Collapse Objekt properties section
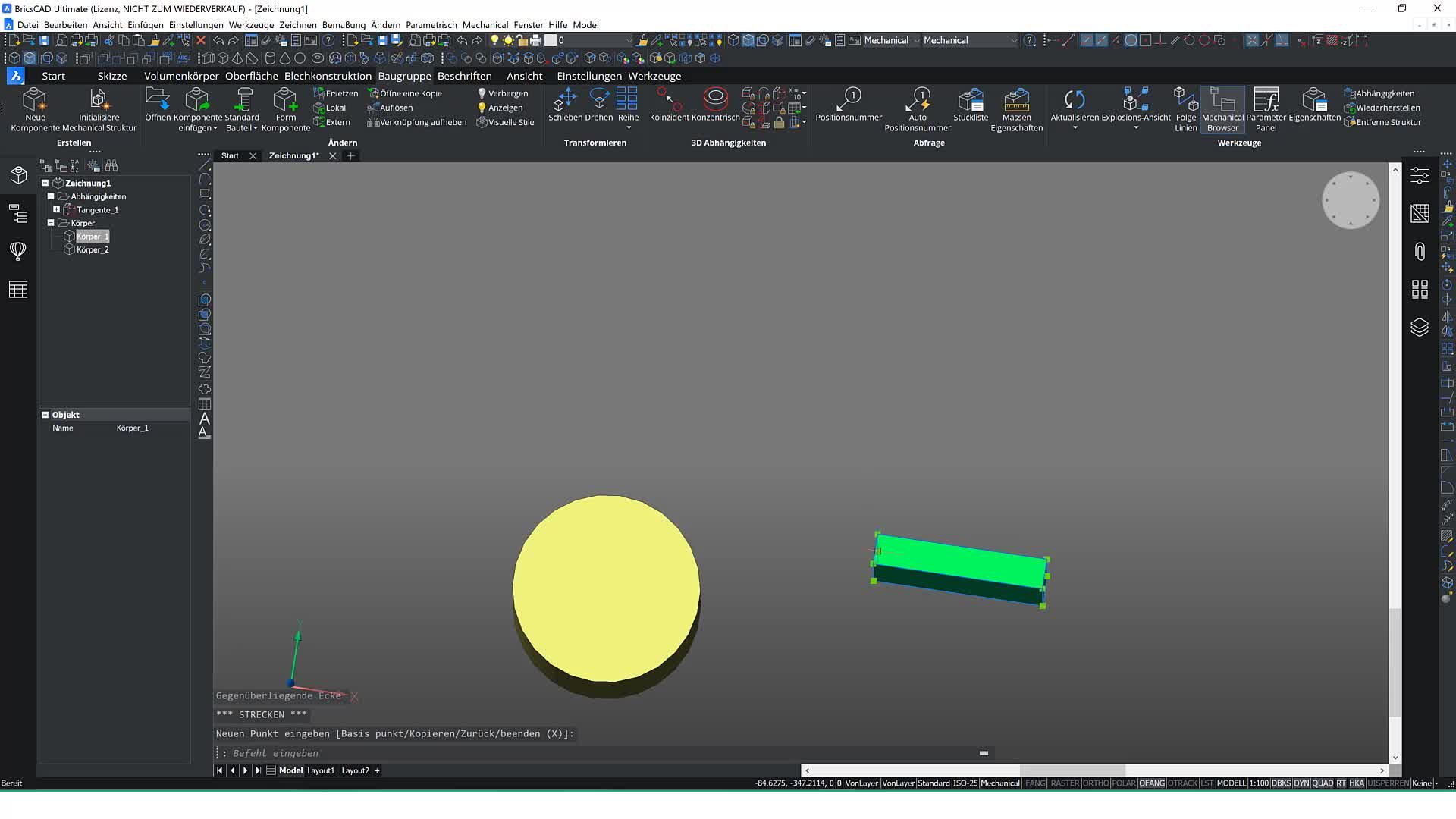The height and width of the screenshot is (819, 1456). pos(45,415)
